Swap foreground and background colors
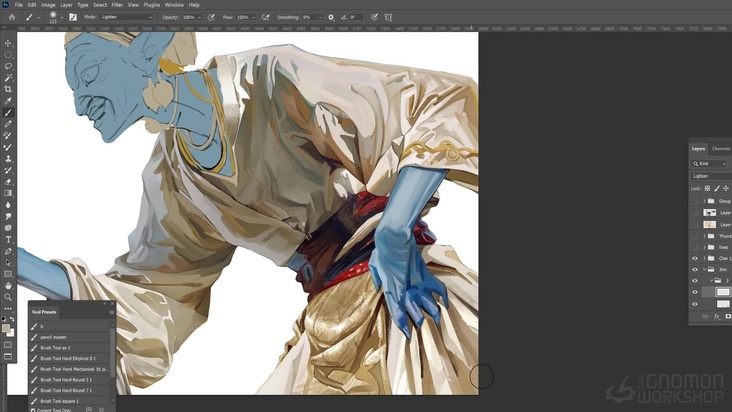 [12, 320]
